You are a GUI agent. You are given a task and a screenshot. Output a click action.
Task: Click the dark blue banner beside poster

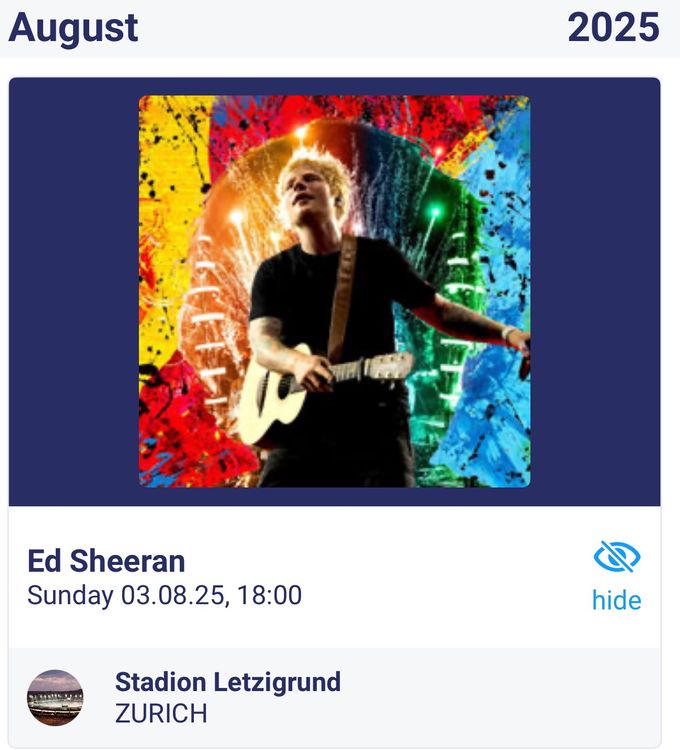point(74,291)
